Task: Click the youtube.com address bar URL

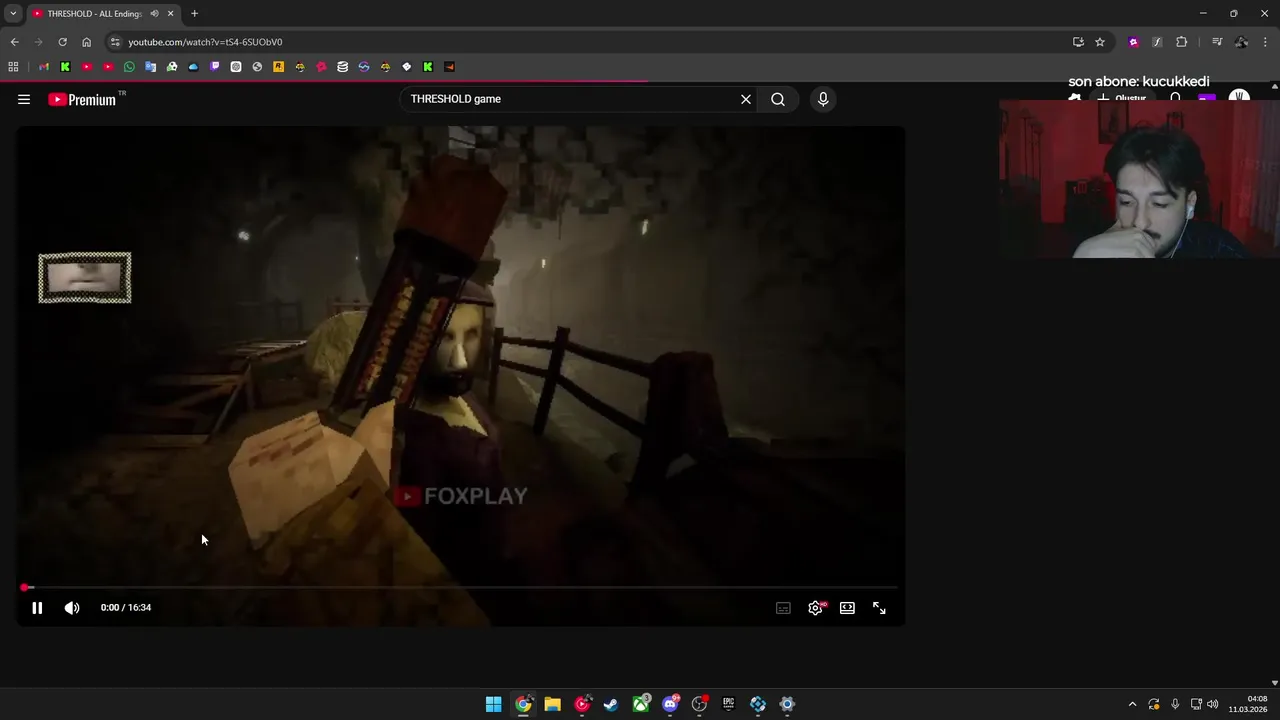Action: click(205, 42)
